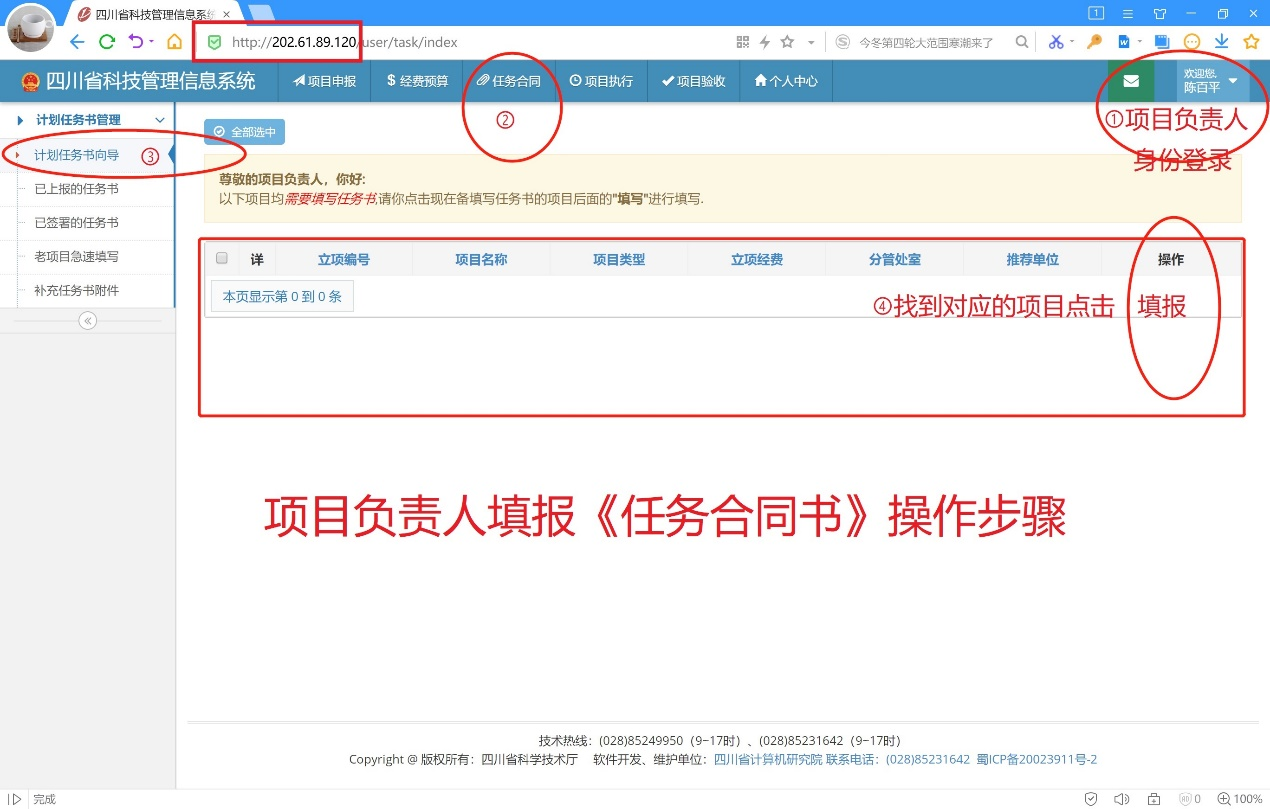1270x809 pixels.
Task: Open the 欢迎您陈百平 user dropdown
Action: pos(1207,81)
